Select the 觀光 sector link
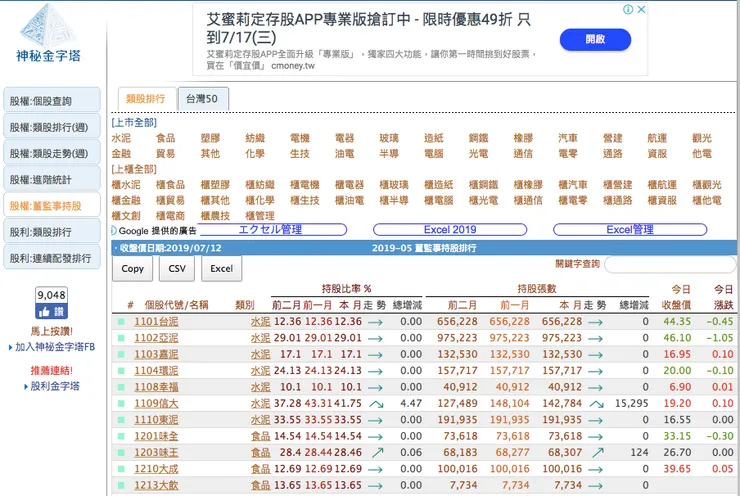The image size is (740, 496). (702, 138)
